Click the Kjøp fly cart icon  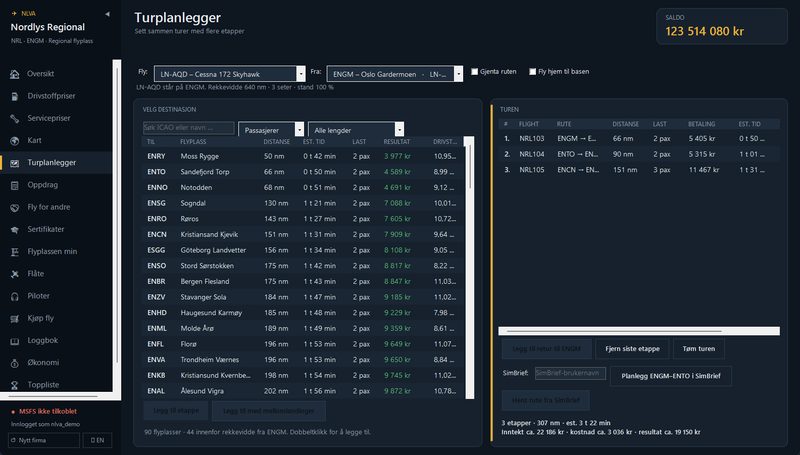click(x=15, y=319)
